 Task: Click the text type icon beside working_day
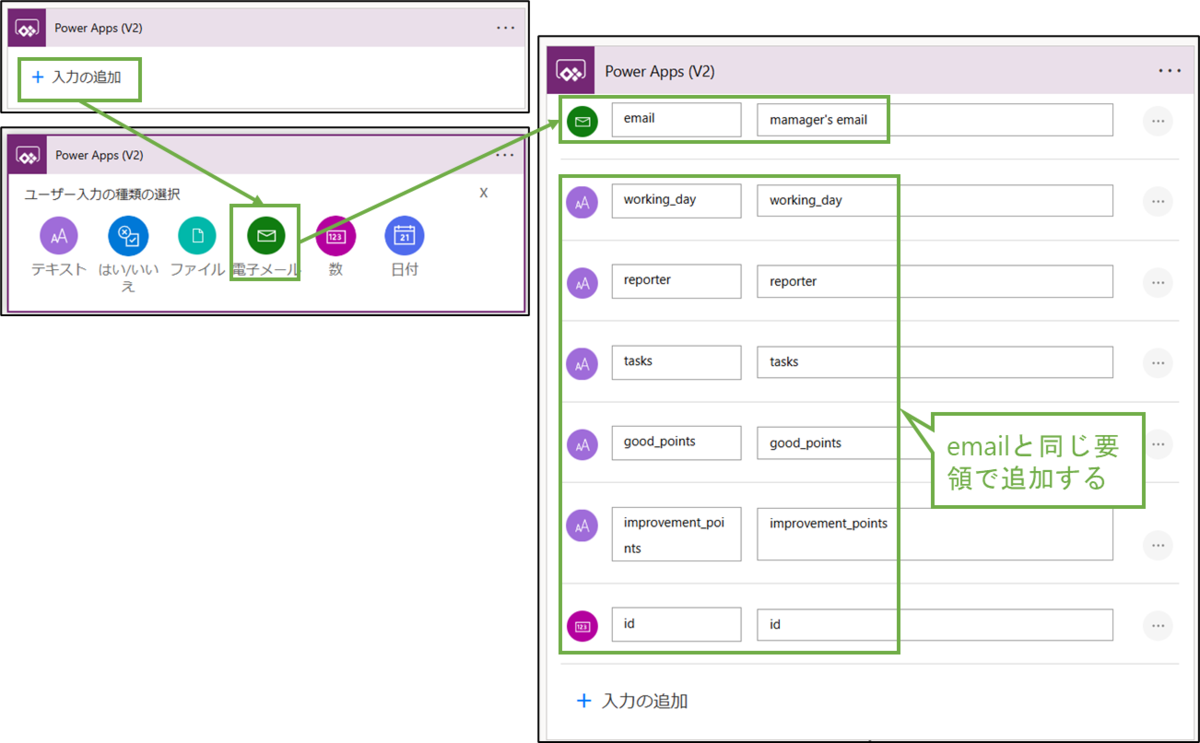pyautogui.click(x=582, y=202)
